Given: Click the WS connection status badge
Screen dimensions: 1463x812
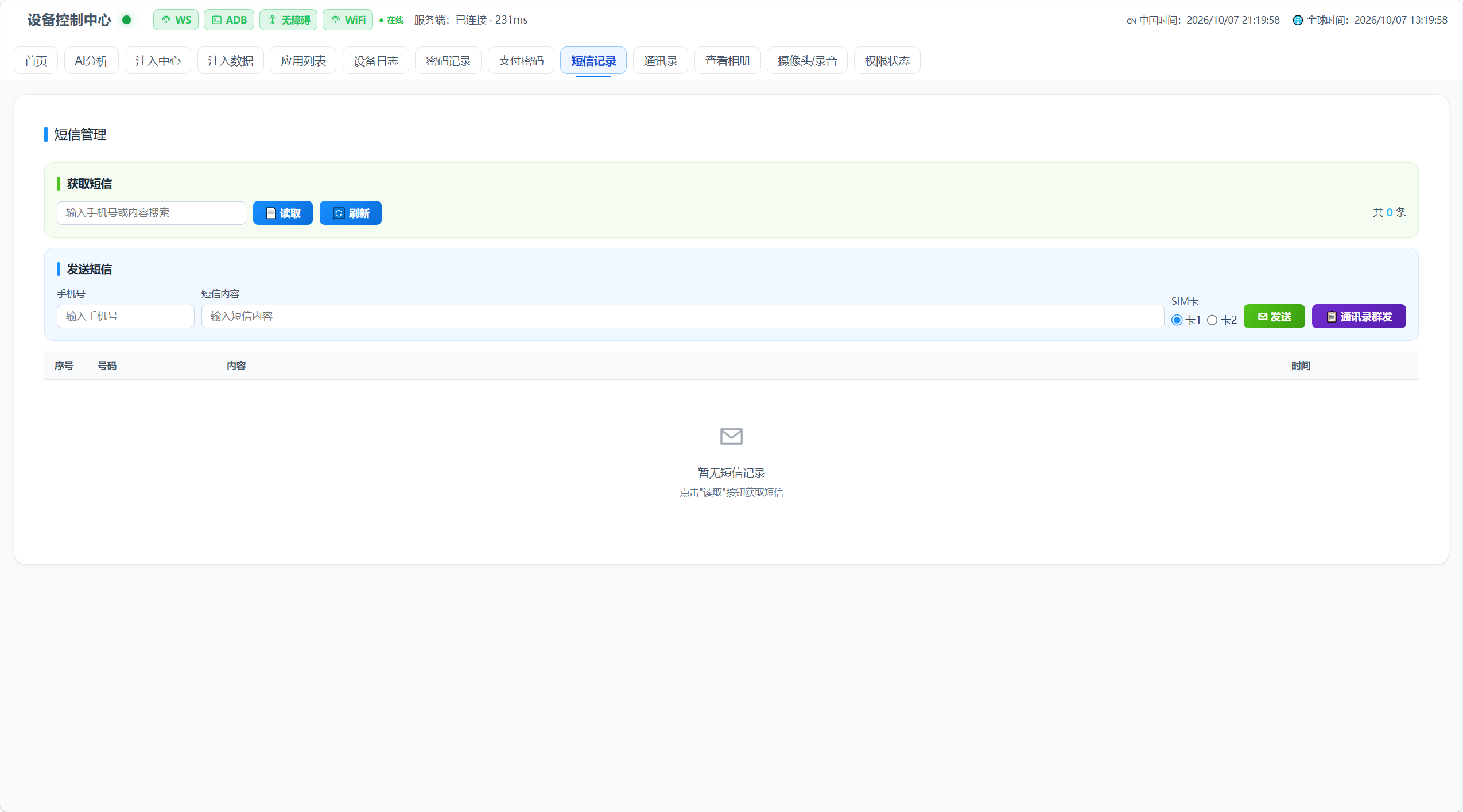Looking at the screenshot, I should pos(176,20).
